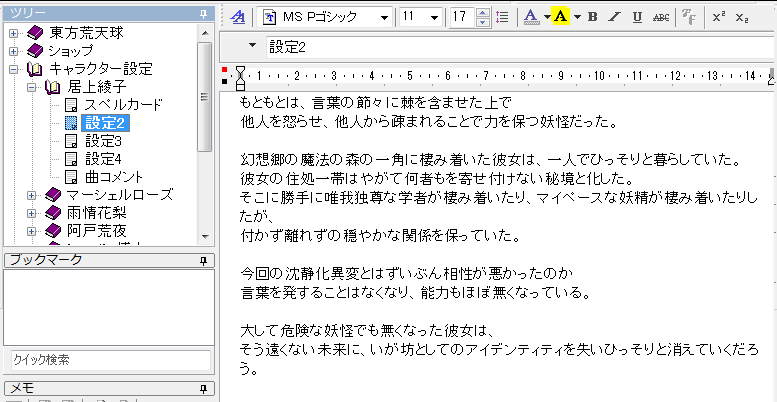This screenshot has height=402, width=777.
Task: Click the 東方荒天球 purple book icon
Action: pyautogui.click(x=35, y=33)
